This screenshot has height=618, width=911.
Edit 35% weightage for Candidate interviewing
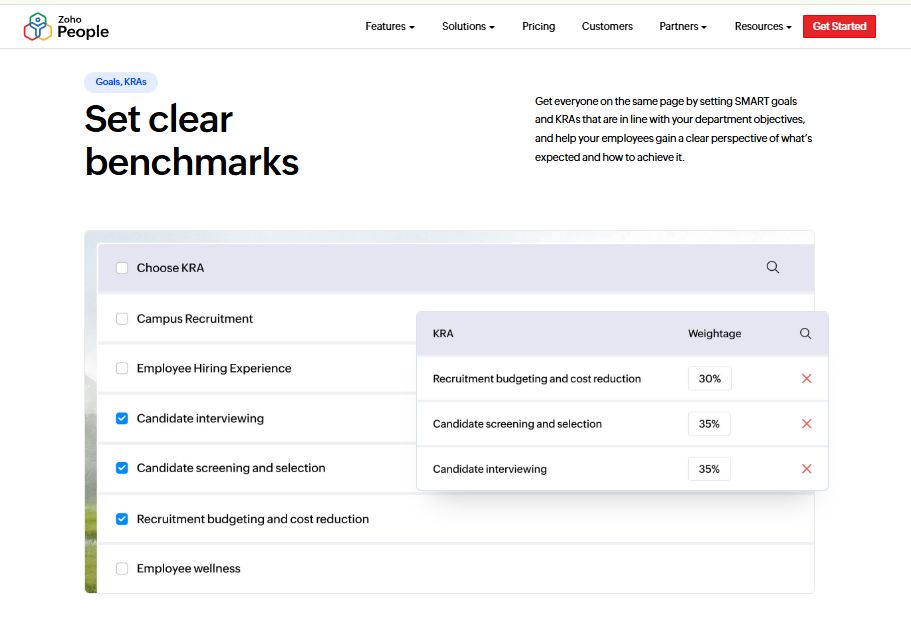(709, 469)
